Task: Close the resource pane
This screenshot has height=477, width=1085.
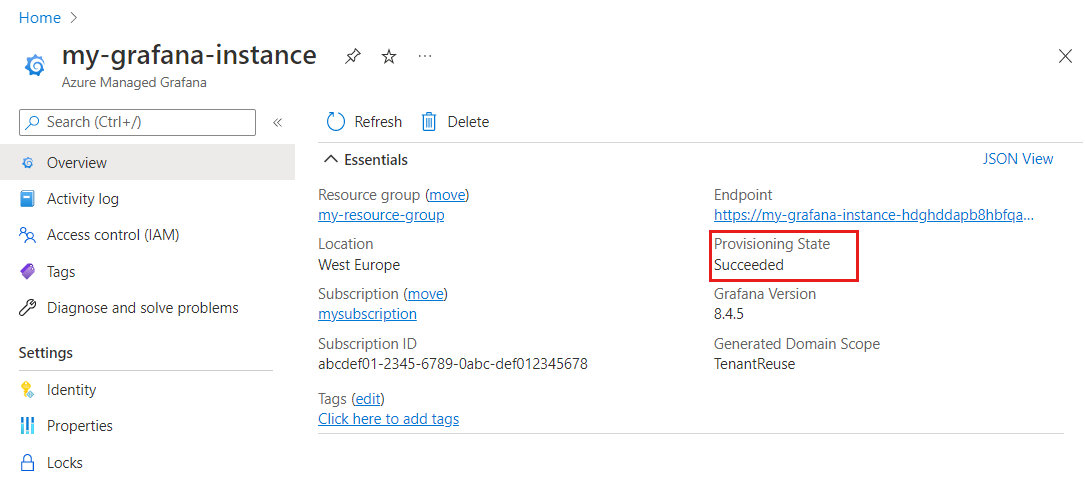Action: click(1065, 56)
